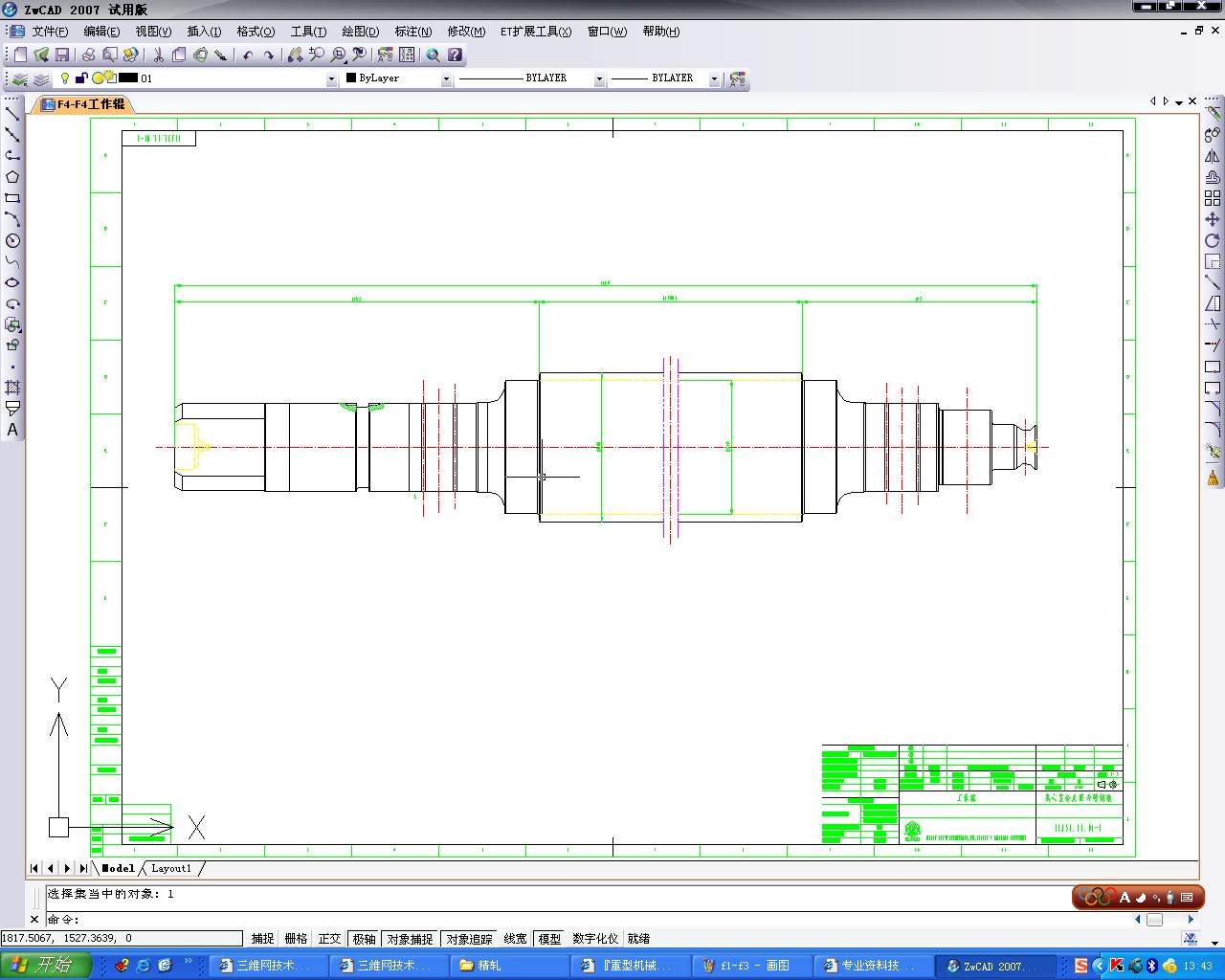The height and width of the screenshot is (980, 1225).
Task: Select the Move tool
Action: point(1213,219)
